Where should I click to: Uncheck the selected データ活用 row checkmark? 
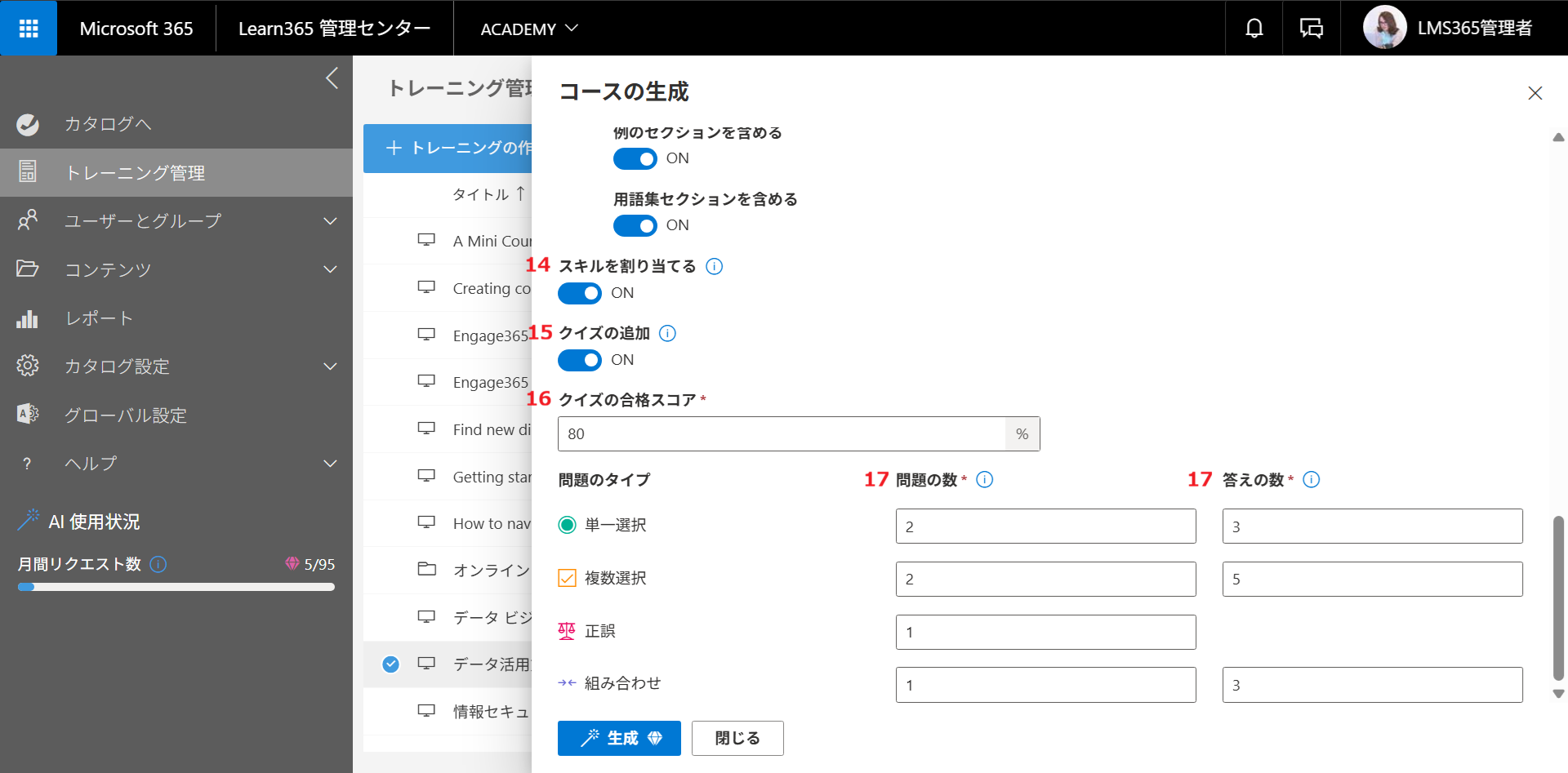391,664
